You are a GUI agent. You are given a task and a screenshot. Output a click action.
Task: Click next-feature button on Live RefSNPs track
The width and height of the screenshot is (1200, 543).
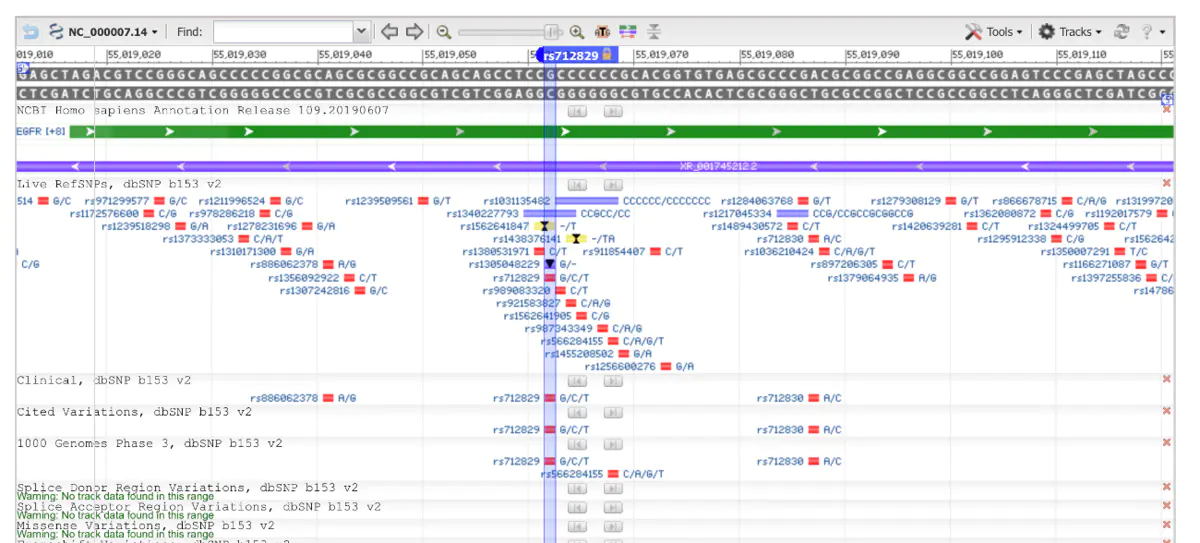pos(613,185)
